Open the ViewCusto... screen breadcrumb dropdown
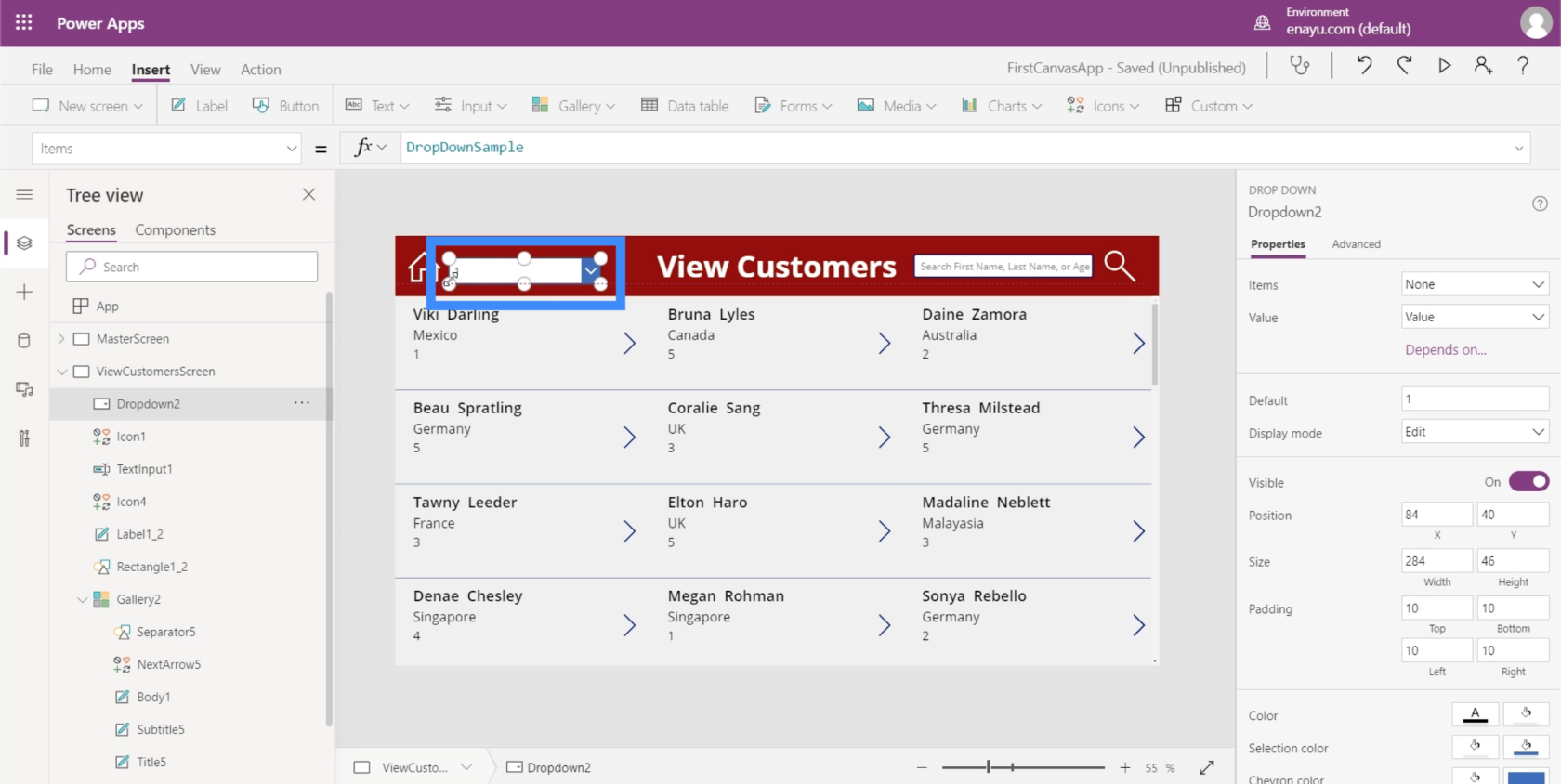This screenshot has width=1561, height=784. [x=466, y=767]
